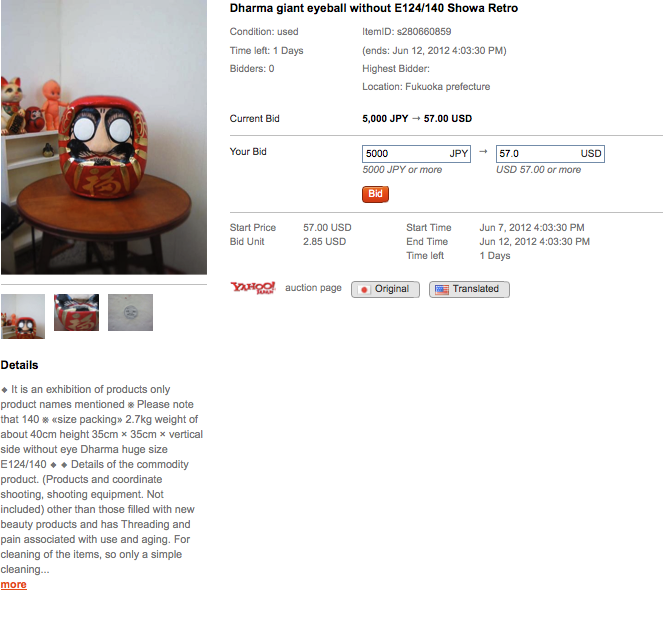Click the Yahoo Japan logo
Screen dimensions: 671x620
[253, 288]
